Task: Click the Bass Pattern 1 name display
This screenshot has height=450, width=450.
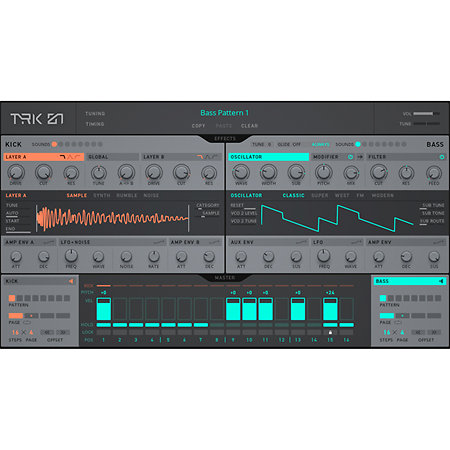Action: 224,113
